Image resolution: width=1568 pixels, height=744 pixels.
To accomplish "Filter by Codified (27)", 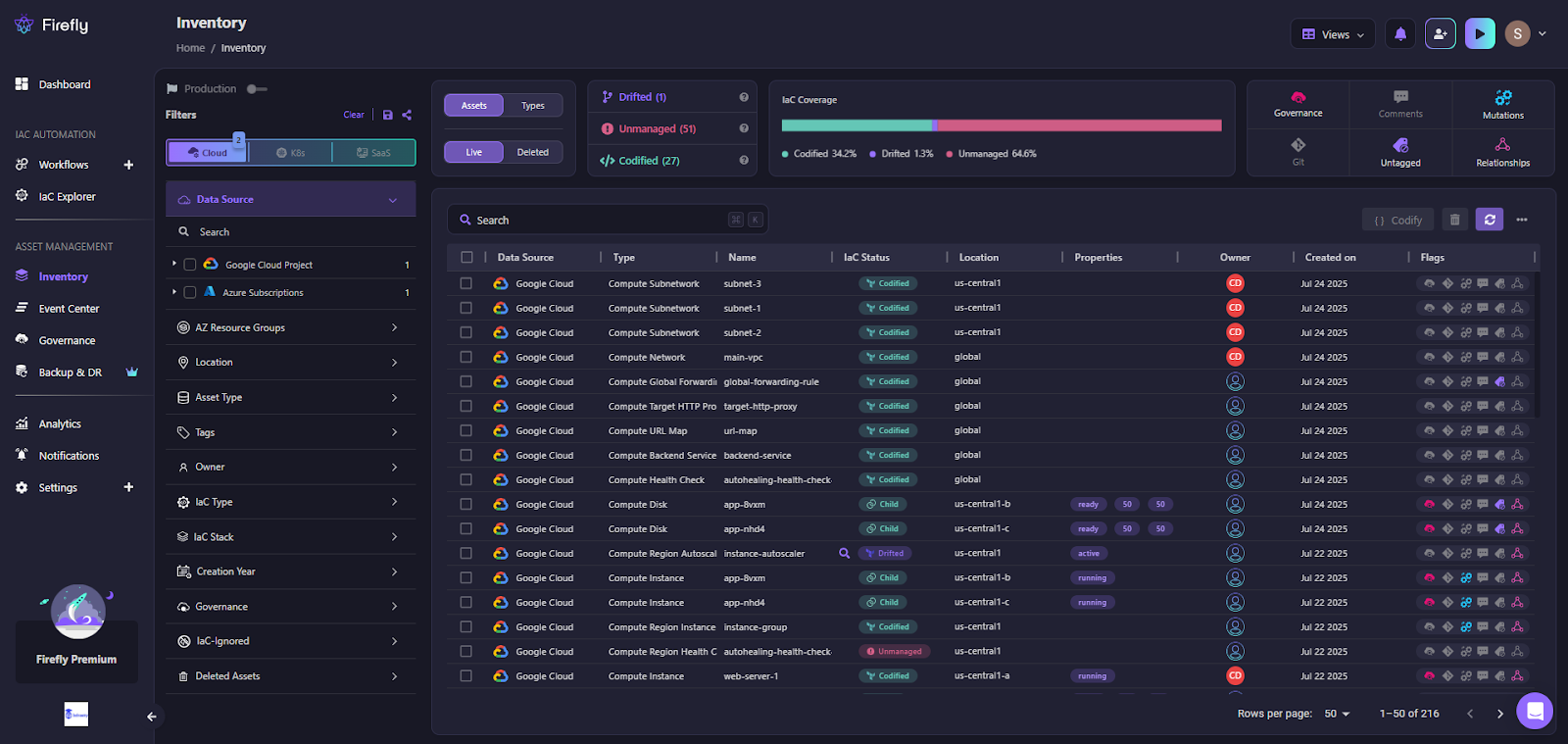I will point(649,161).
